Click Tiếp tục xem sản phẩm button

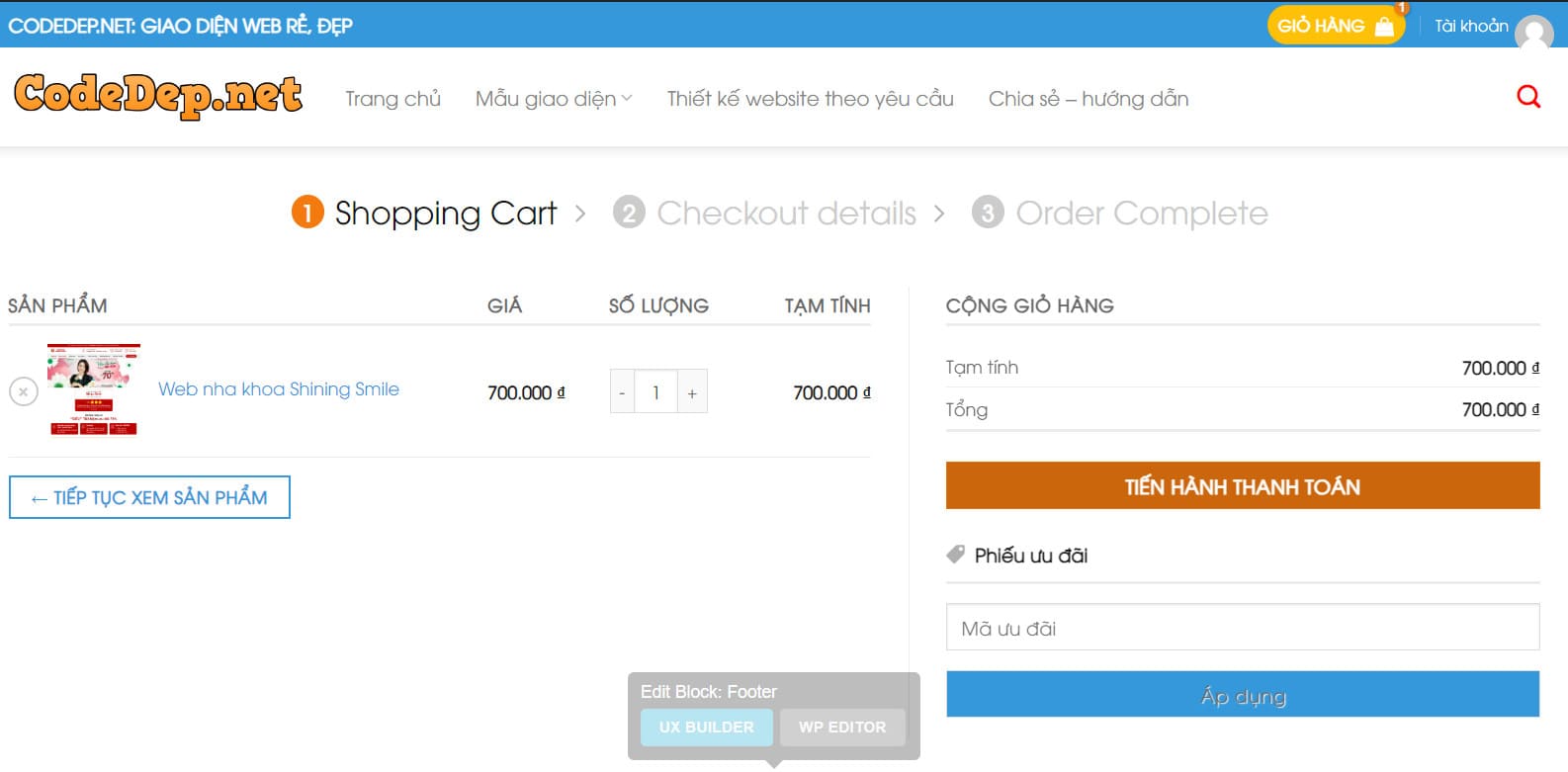tap(149, 497)
